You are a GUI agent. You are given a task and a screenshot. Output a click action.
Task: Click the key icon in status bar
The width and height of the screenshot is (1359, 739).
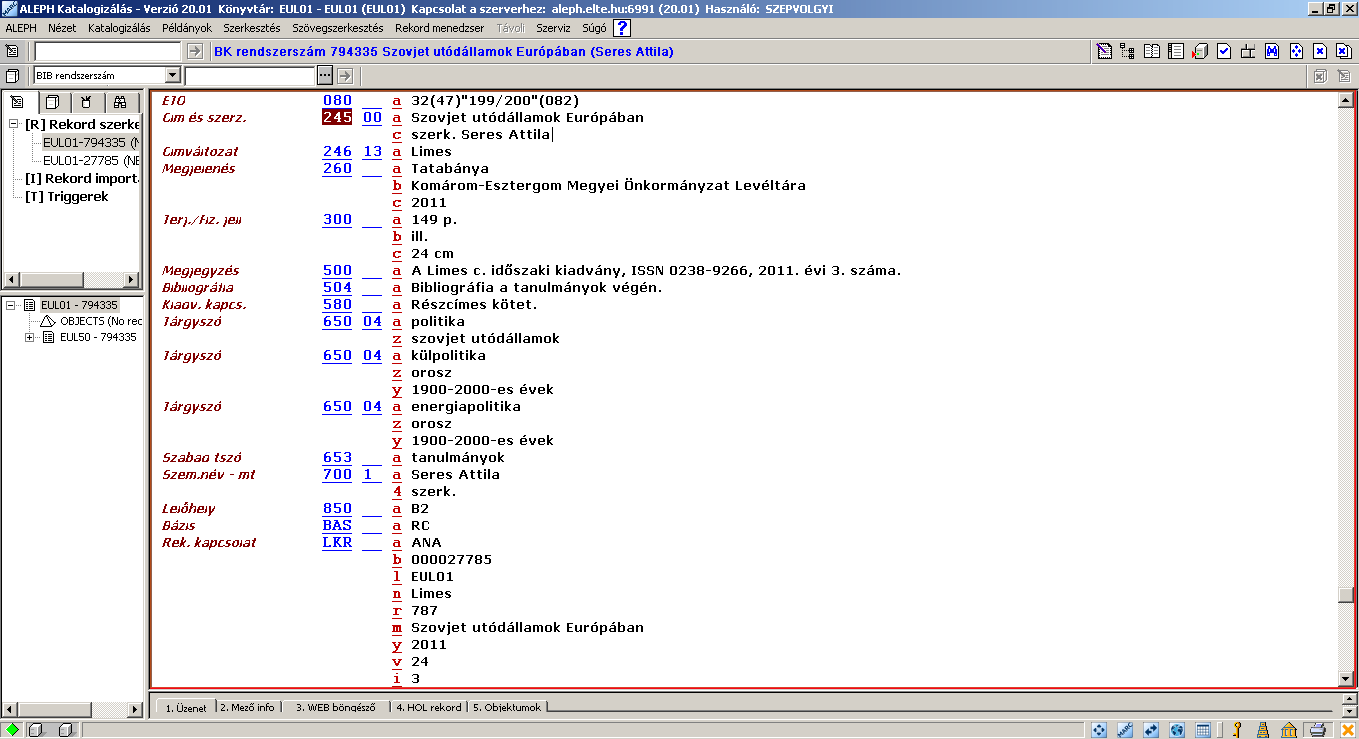tap(1237, 730)
